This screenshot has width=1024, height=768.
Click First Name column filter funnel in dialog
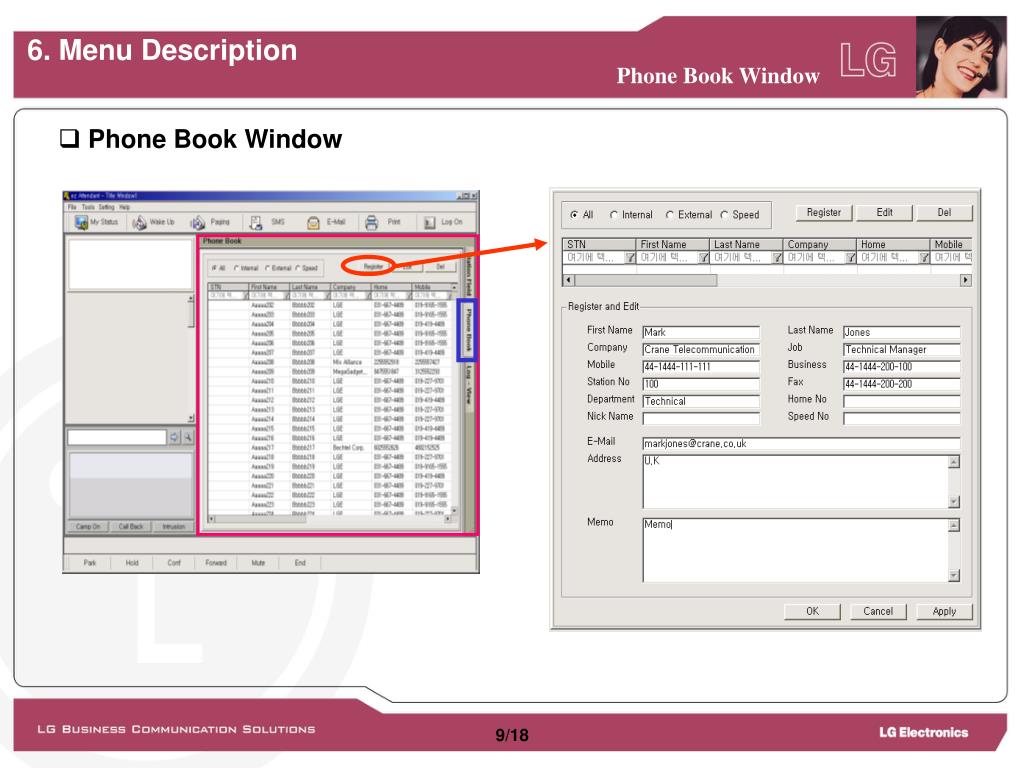[x=703, y=257]
